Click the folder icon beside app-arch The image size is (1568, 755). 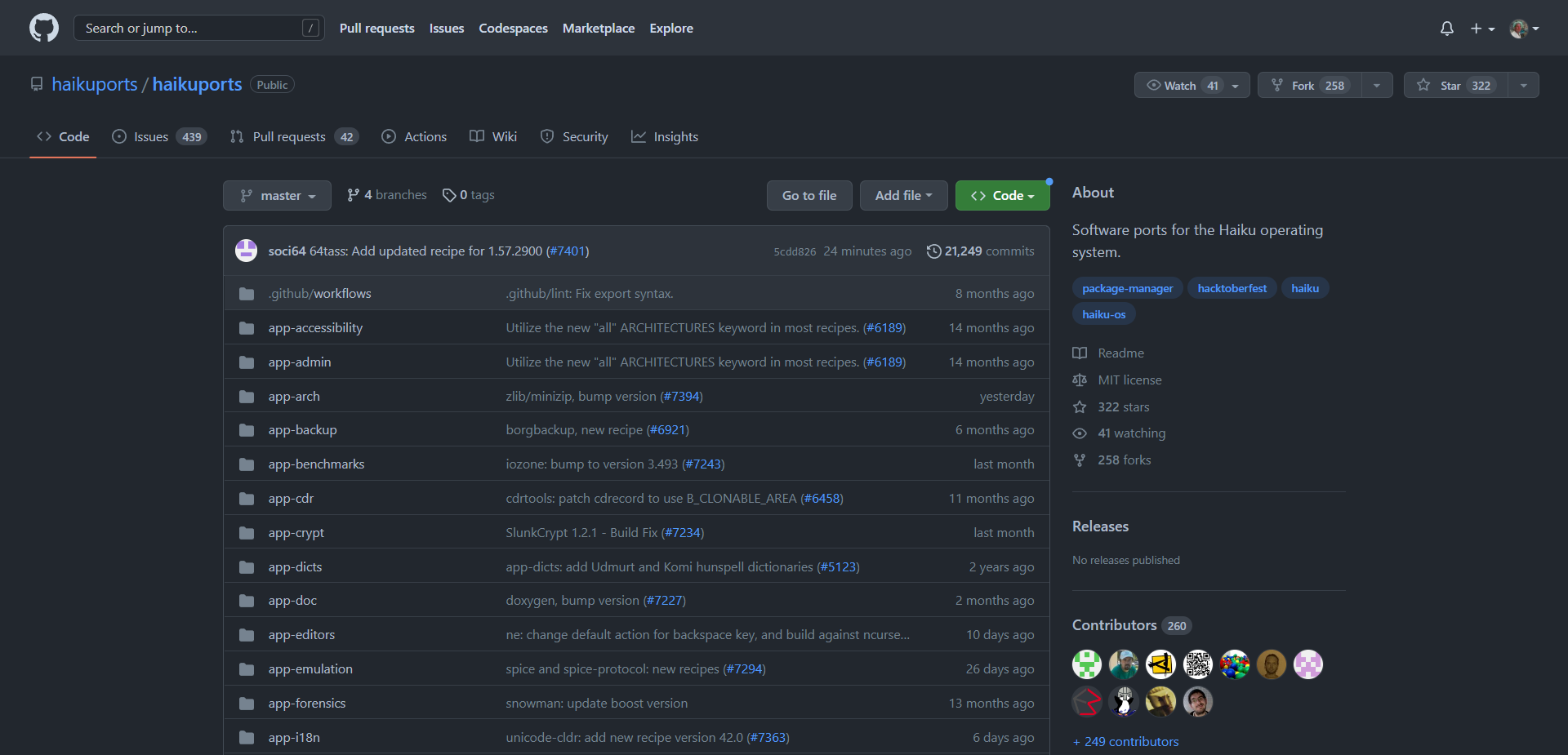247,397
